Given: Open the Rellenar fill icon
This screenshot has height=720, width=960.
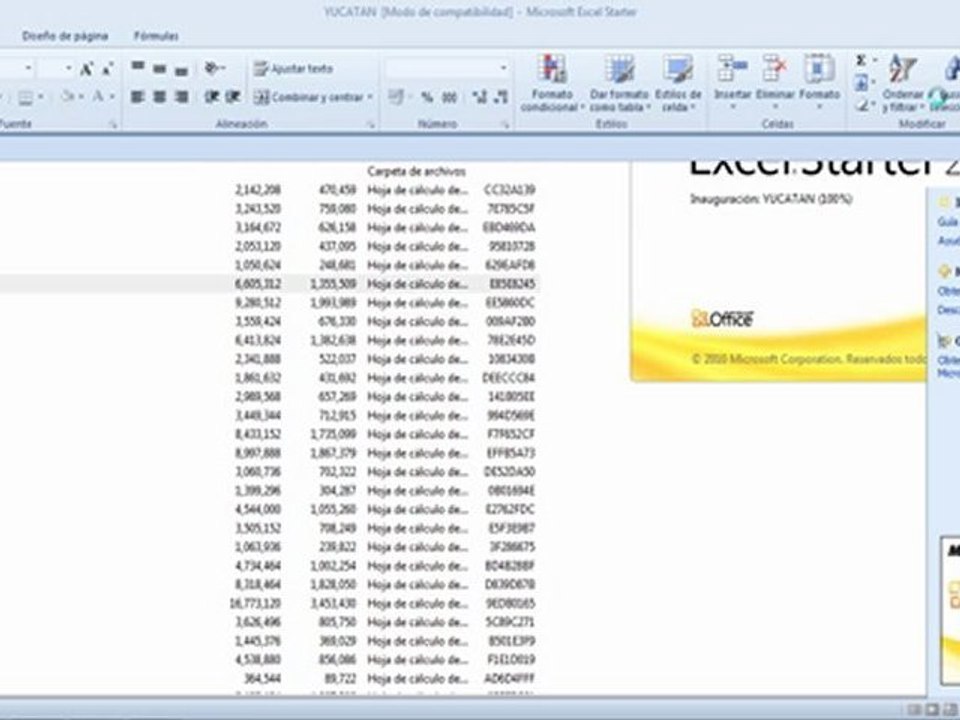Looking at the screenshot, I should point(862,82).
